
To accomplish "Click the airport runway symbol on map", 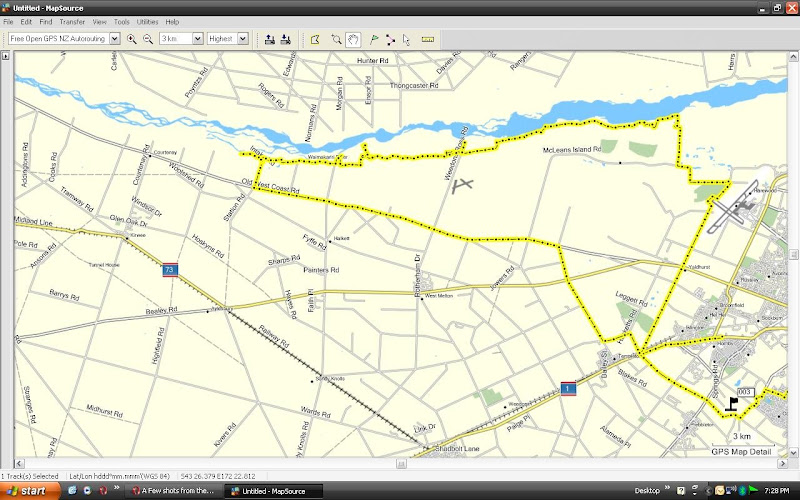I will tap(734, 208).
